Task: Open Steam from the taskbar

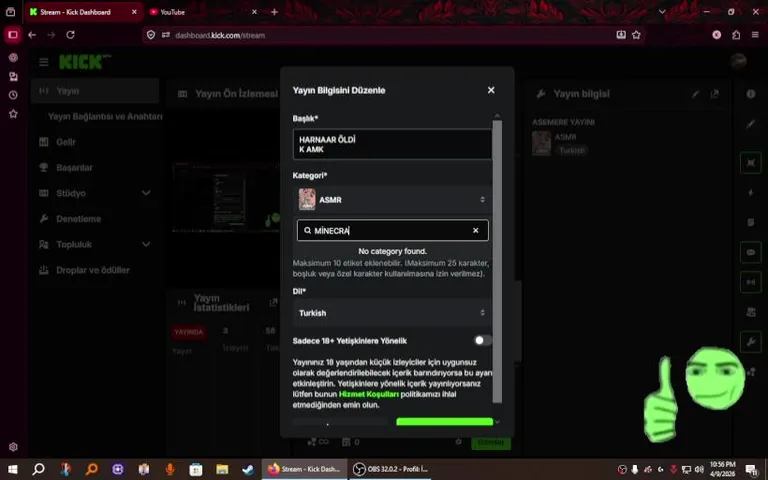Action: [x=248, y=469]
